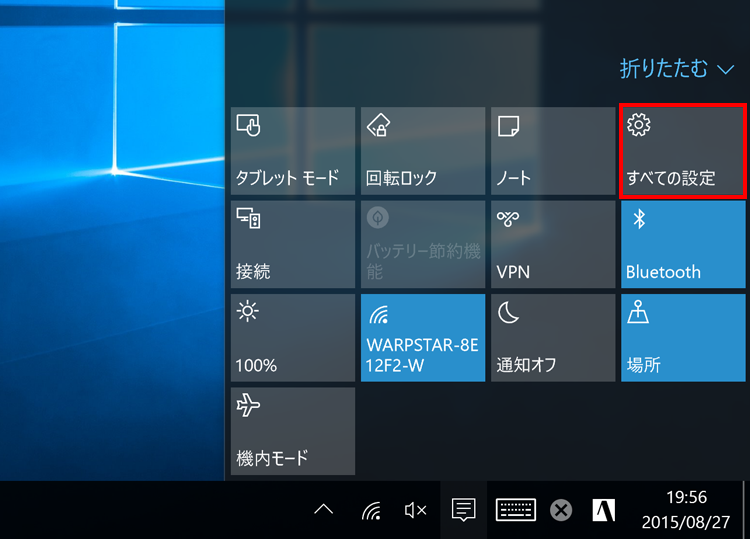750x539 pixels.
Task: Toggle the WARPSTAR-8E12F2-W Wi-Fi tile
Action: coord(423,338)
